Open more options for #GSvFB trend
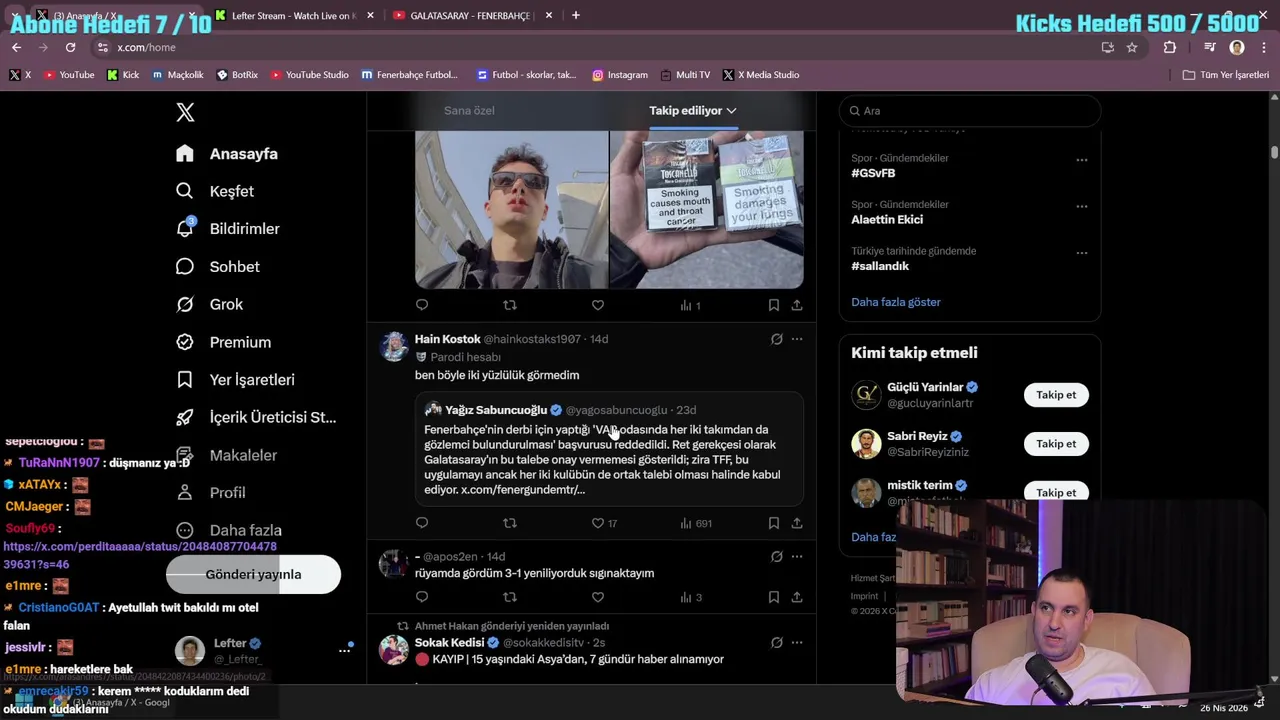This screenshot has height=720, width=1280. click(1081, 160)
